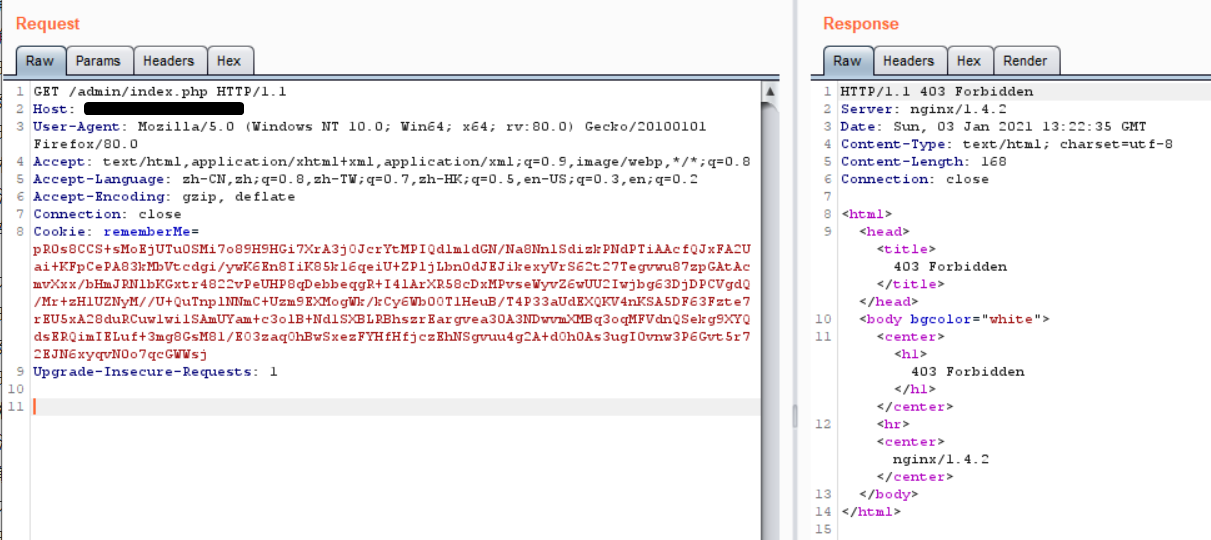
Task: Select the request Raw tab
Action: pos(40,61)
